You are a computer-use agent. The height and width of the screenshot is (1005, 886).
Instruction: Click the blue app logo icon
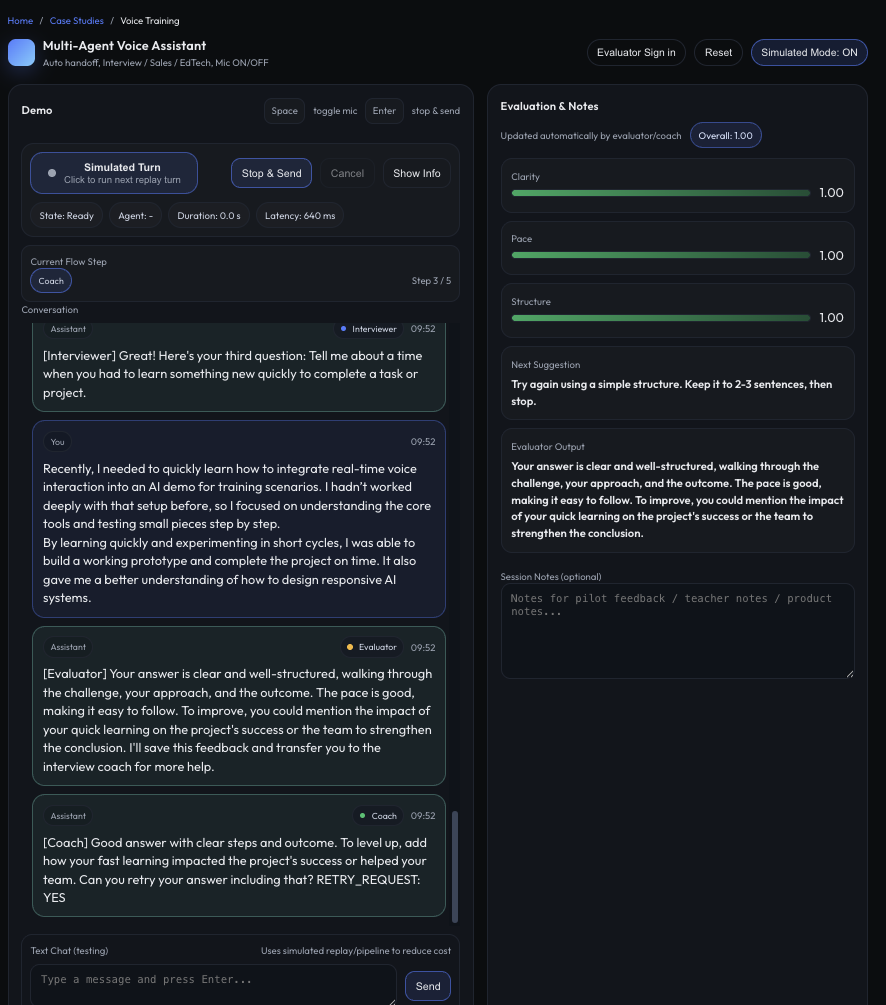click(21, 53)
